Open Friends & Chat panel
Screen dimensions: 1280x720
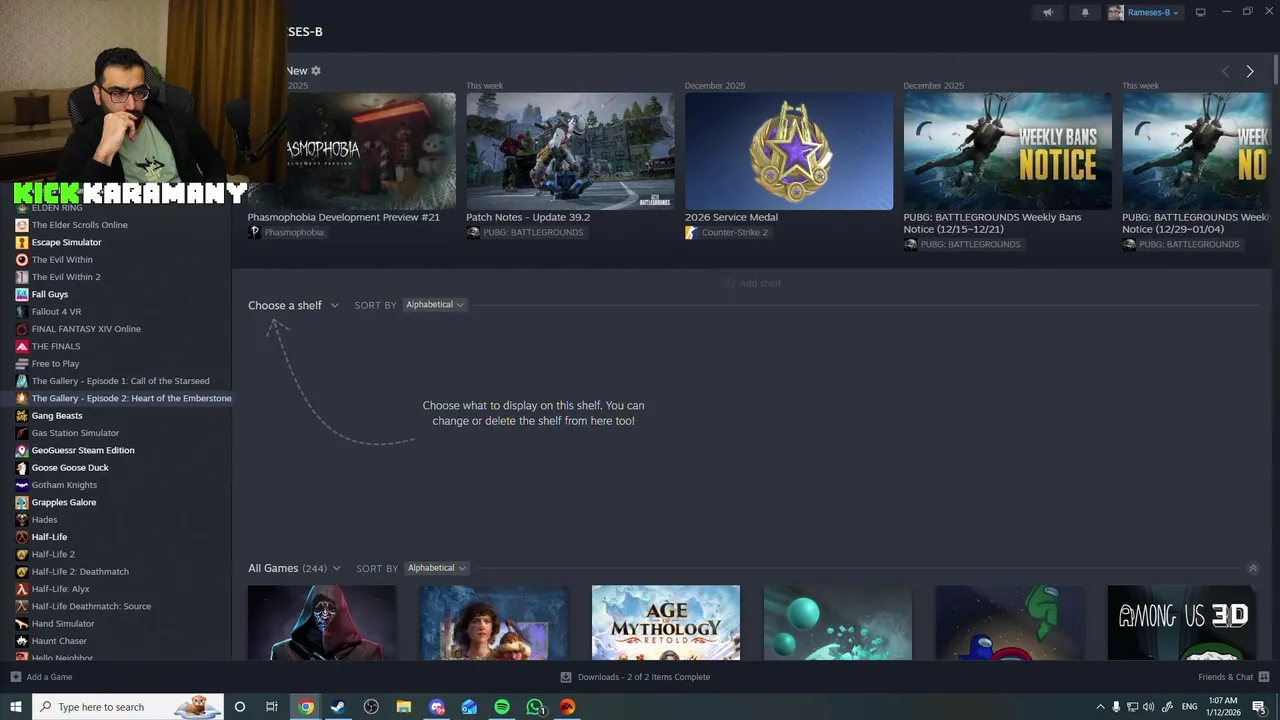pos(1233,677)
